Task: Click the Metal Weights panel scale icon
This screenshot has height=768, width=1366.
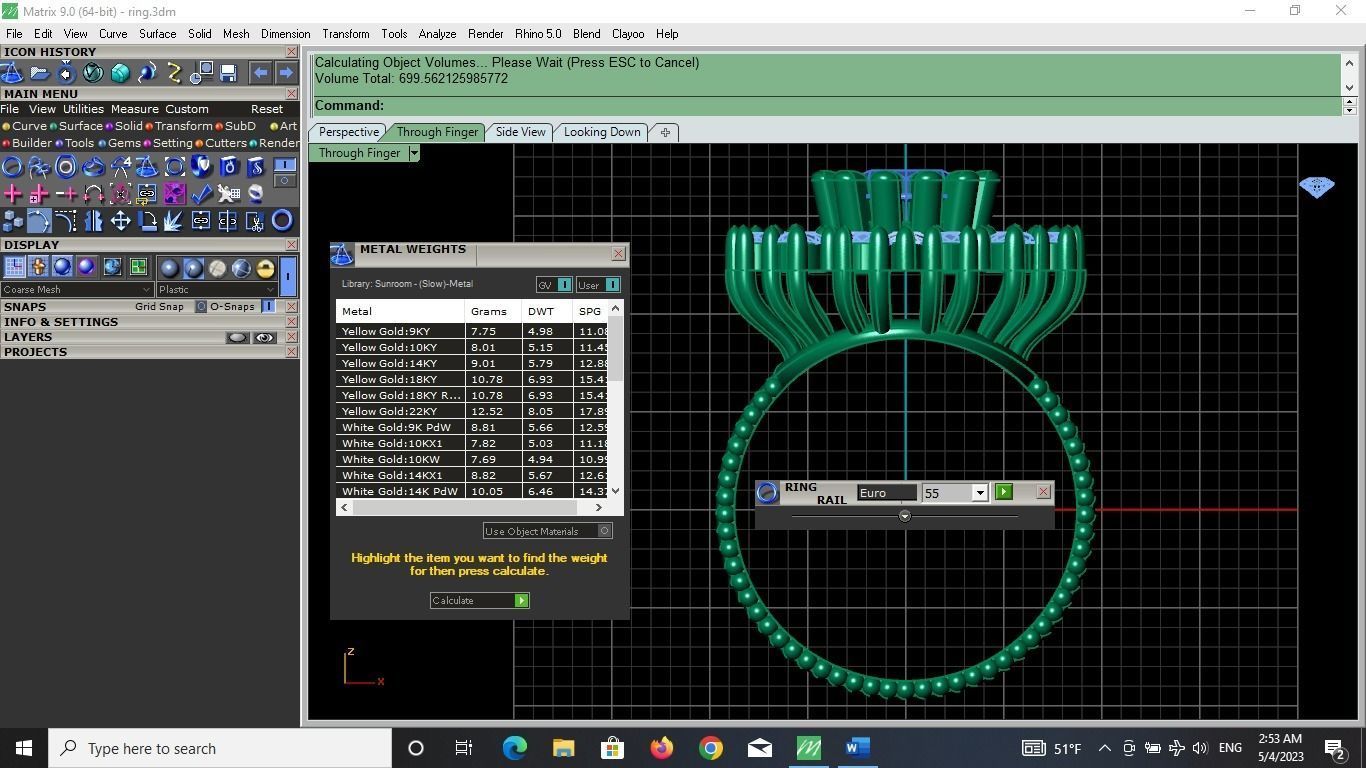Action: [x=342, y=254]
